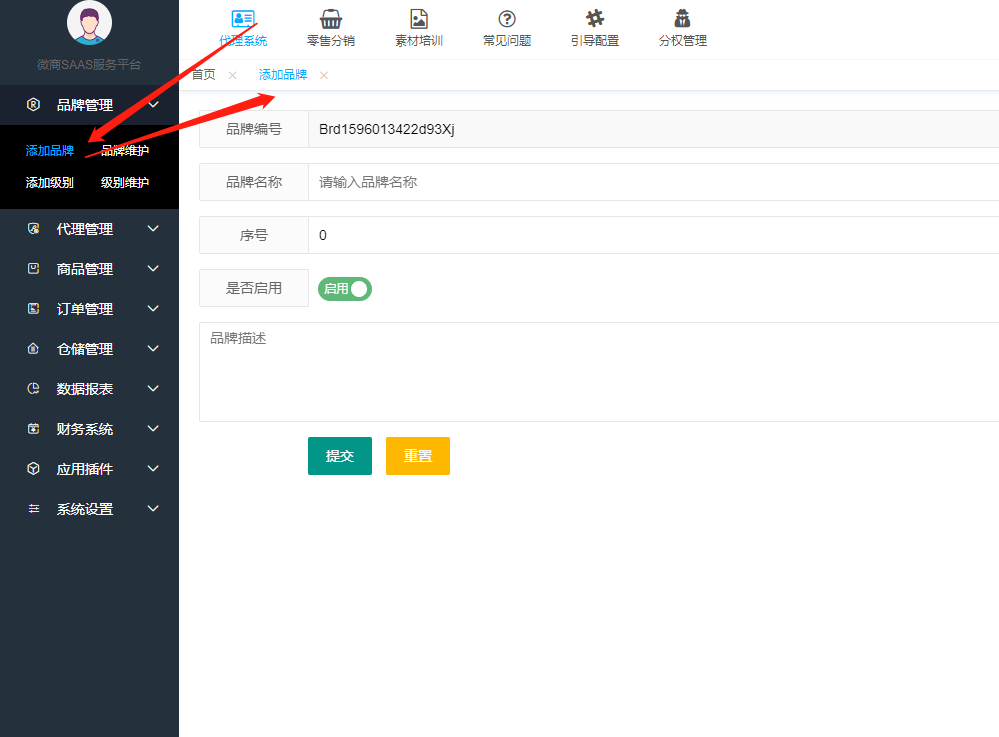Expand the 商品管理 menu chevron
Viewport: 999px width, 737px height.
point(153,269)
